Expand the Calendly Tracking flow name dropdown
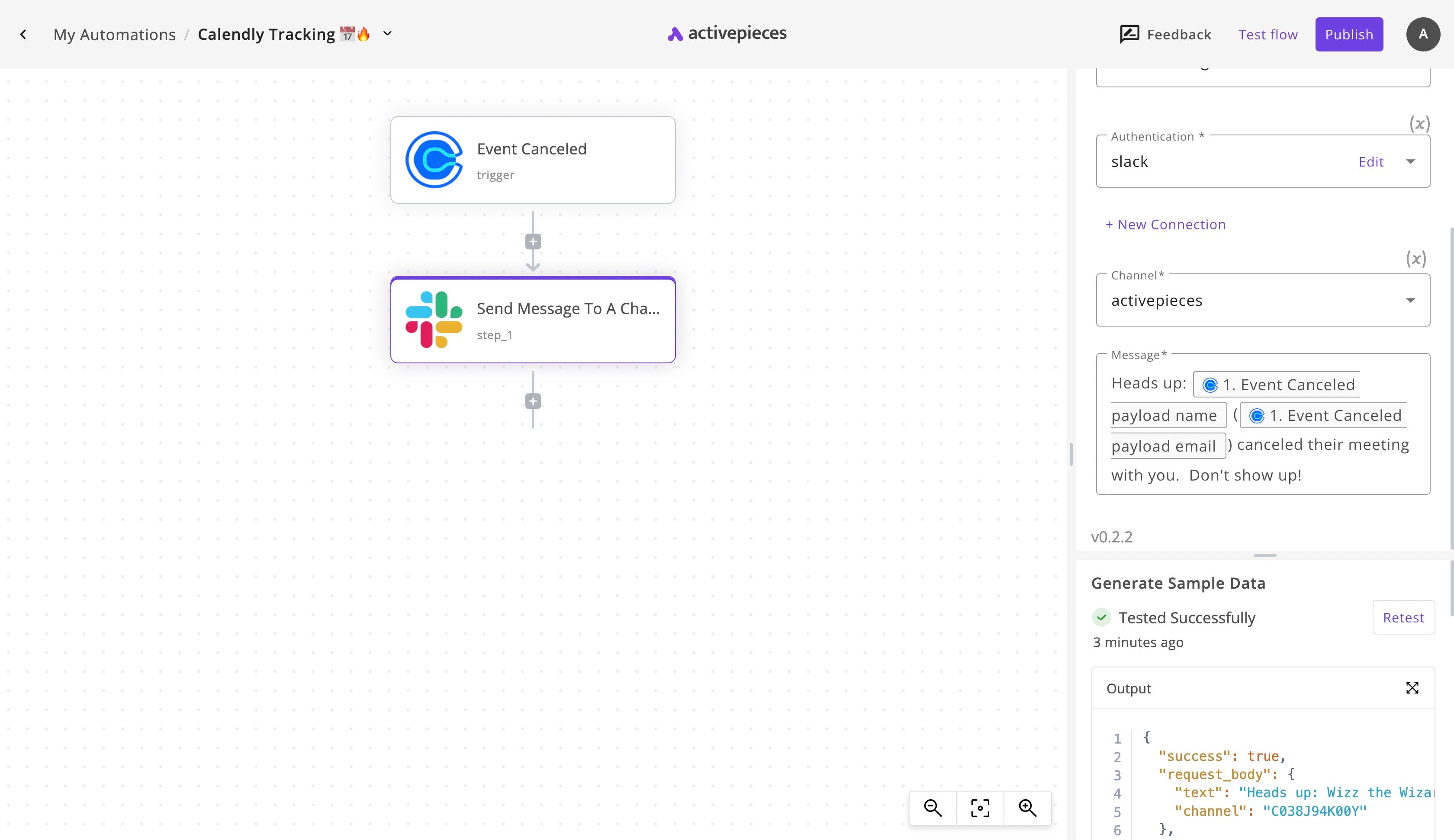 coord(388,33)
